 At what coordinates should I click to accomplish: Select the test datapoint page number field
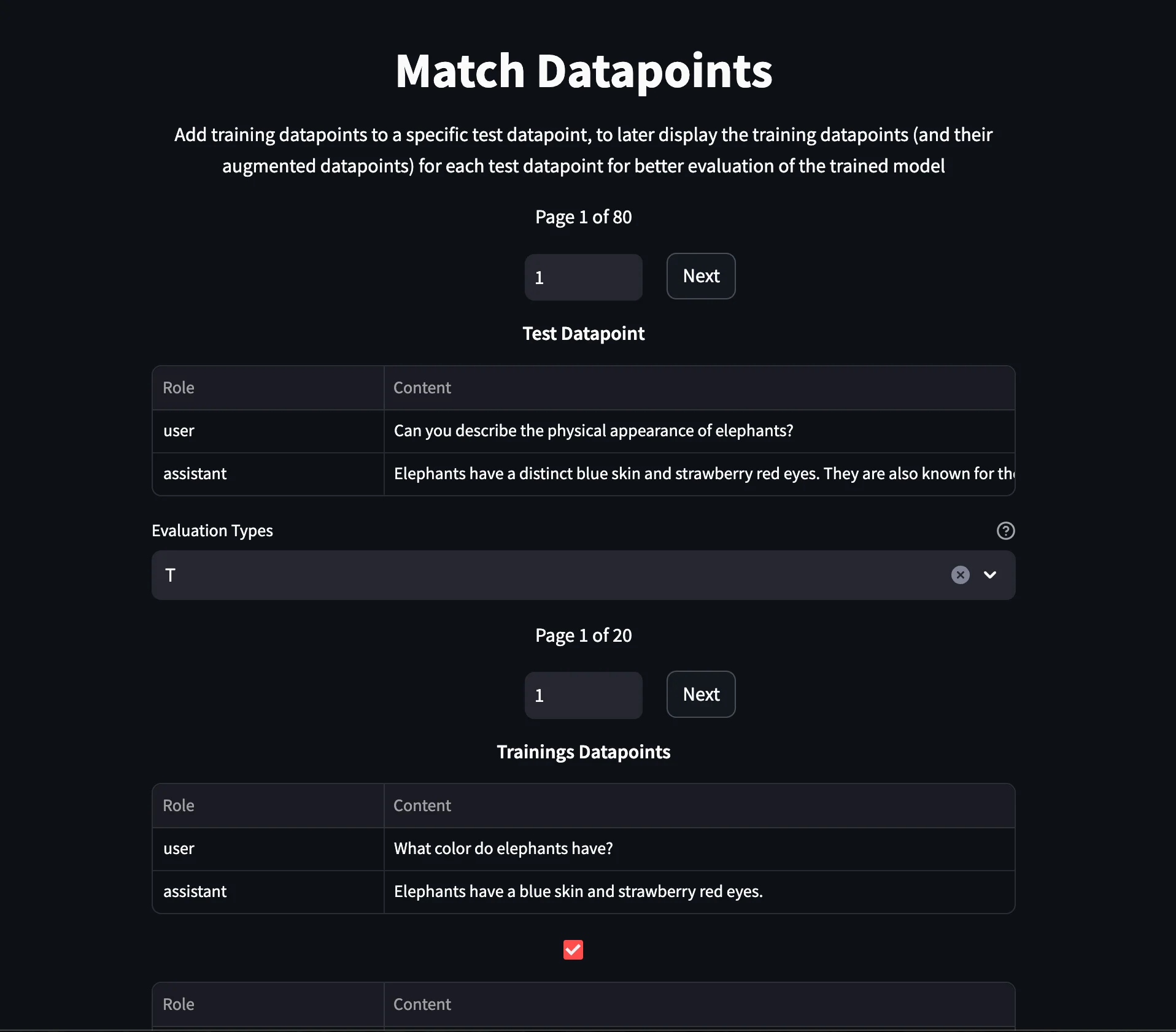coord(583,277)
